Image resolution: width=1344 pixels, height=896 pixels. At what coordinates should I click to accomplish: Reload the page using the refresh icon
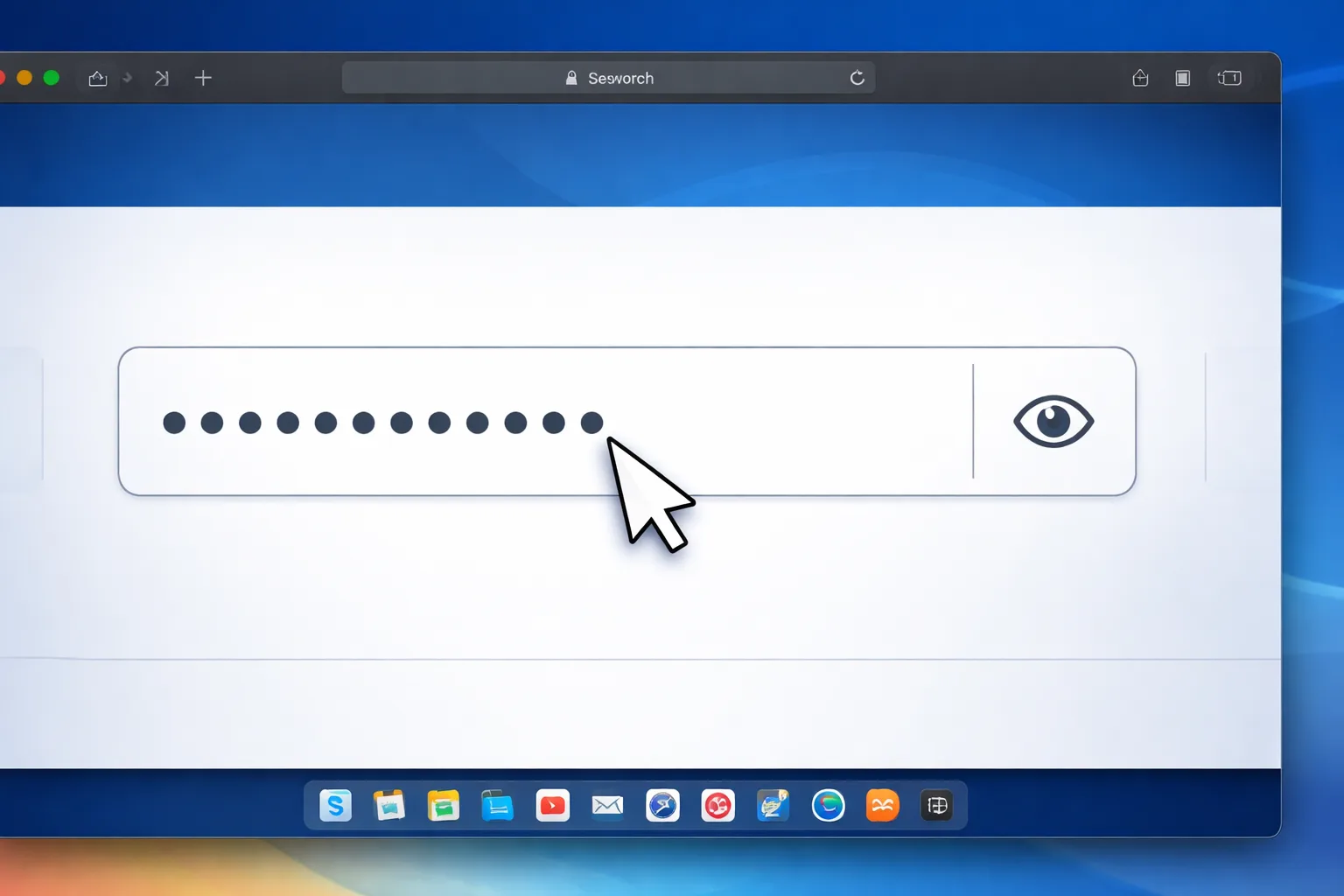point(857,78)
